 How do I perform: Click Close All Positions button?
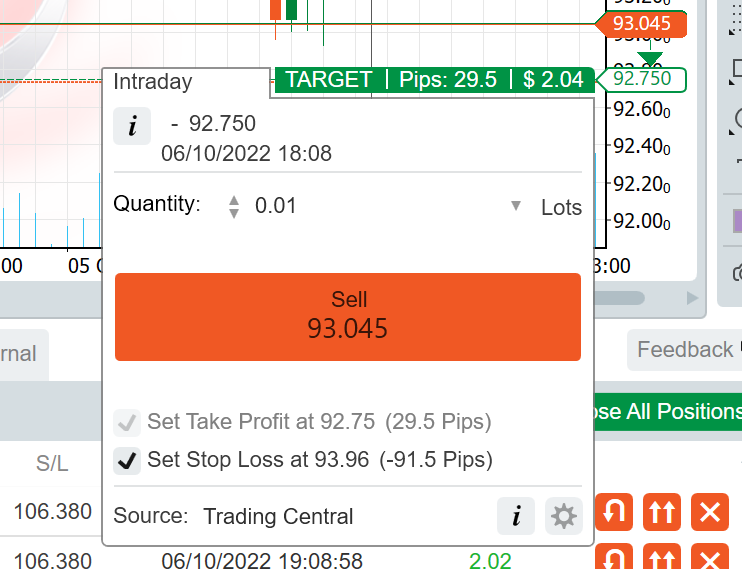[668, 411]
